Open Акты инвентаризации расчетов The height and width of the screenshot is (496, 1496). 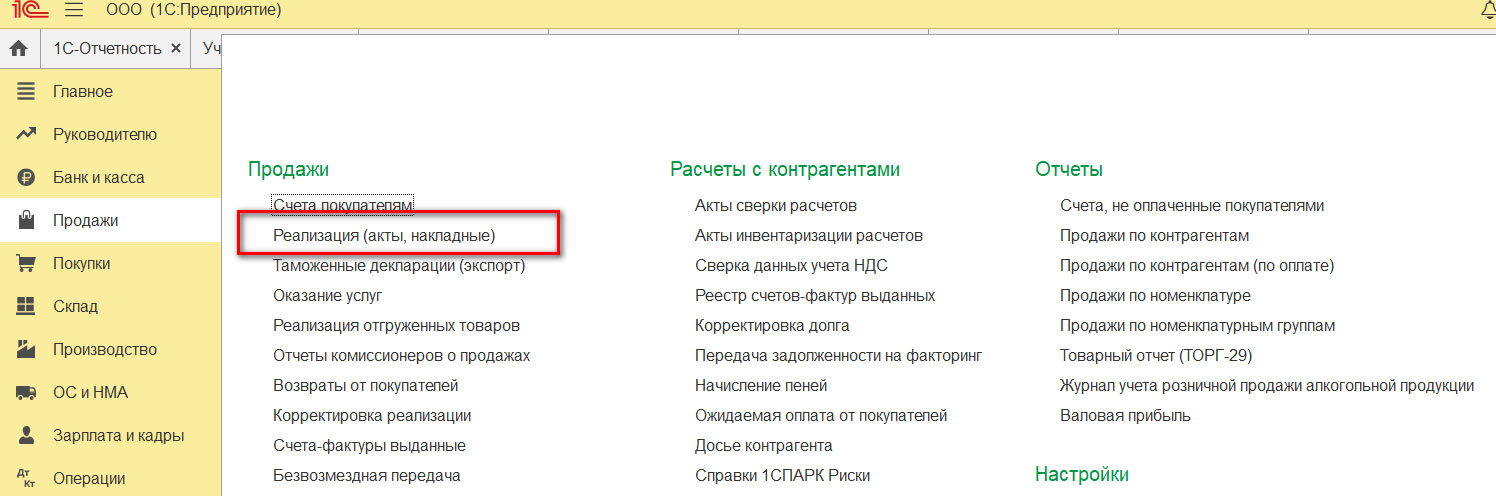(809, 235)
